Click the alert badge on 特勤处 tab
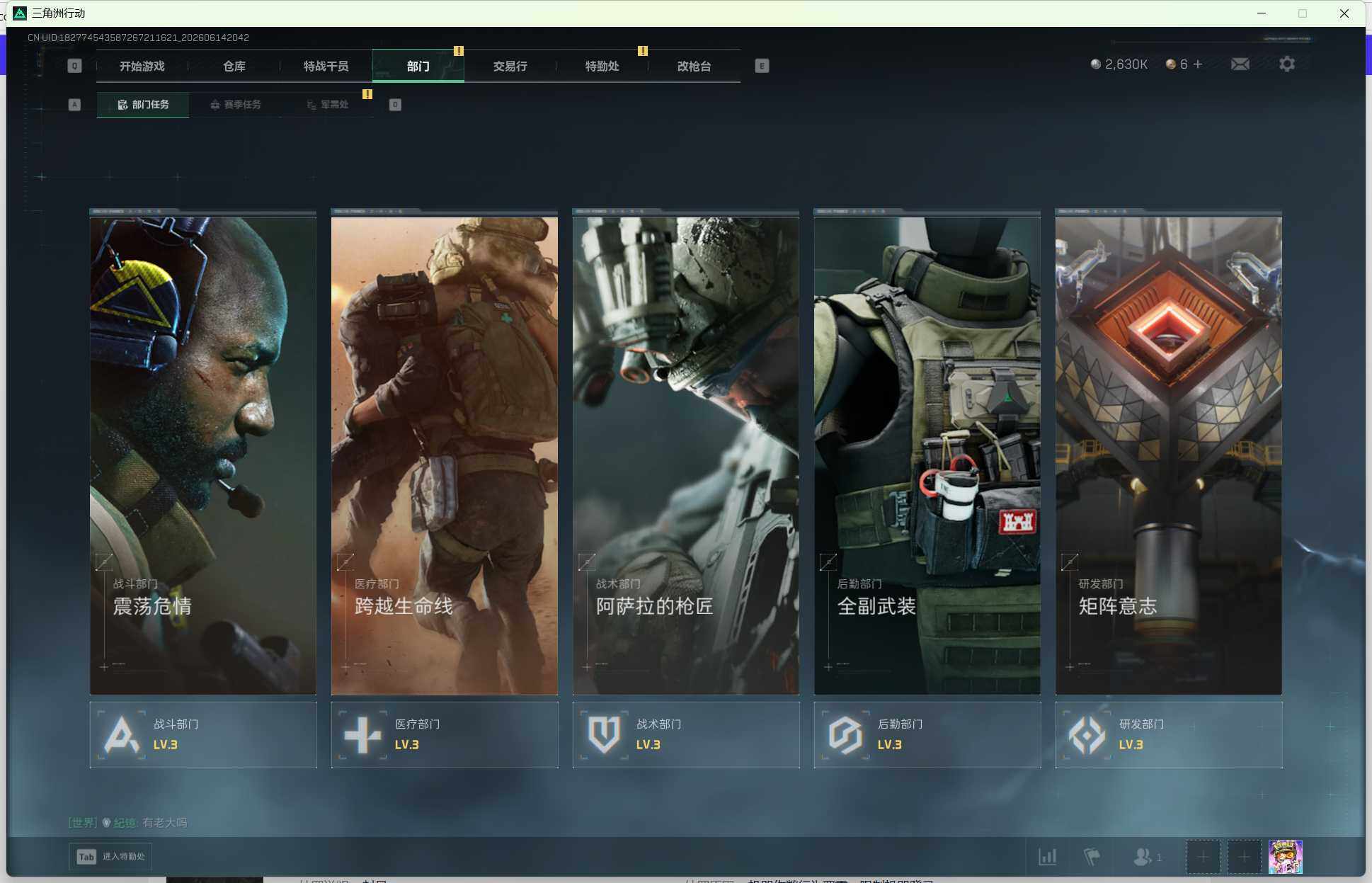 [642, 51]
